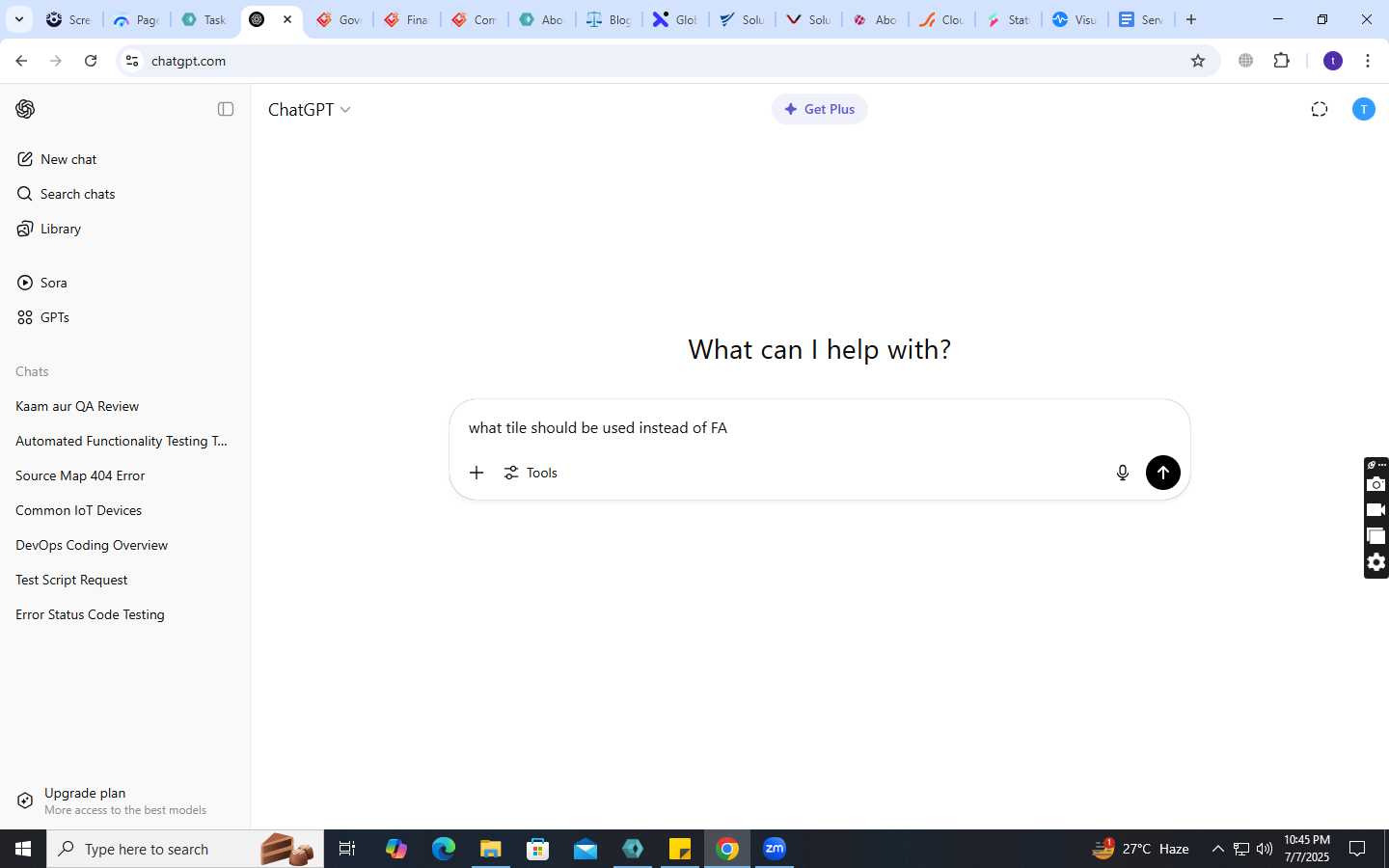The image size is (1389, 868).
Task: Switch to the Gov tab
Action: coord(339,19)
